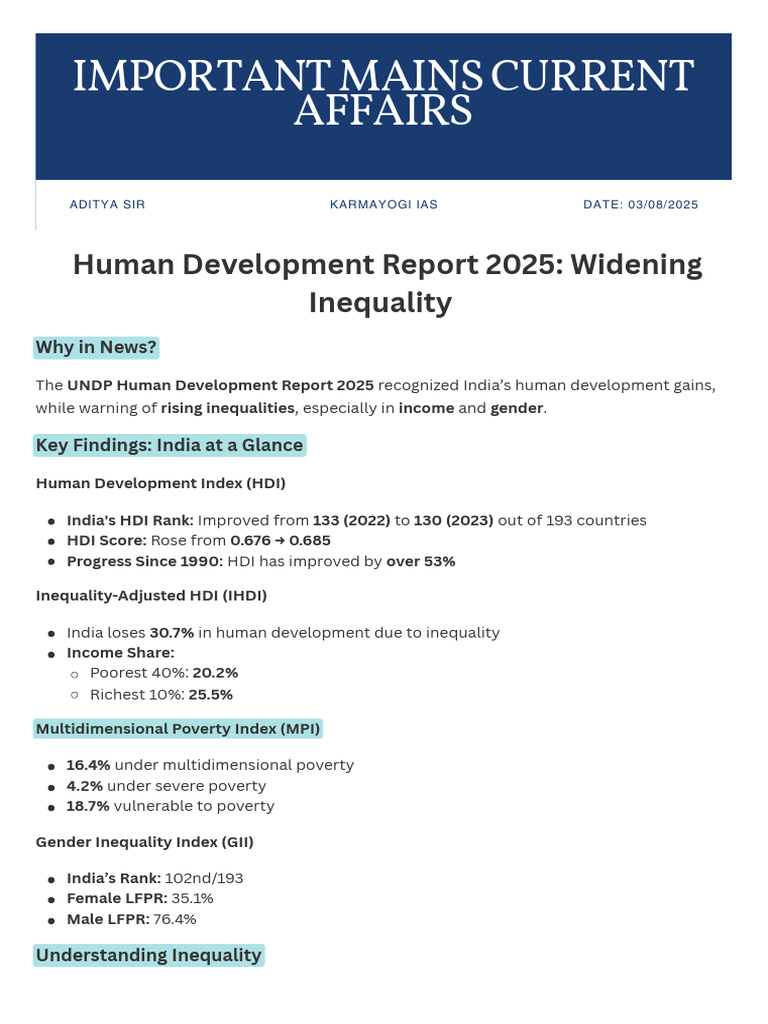Select the 'Why in News?' highlighted heading
The image size is (768, 1024).
tap(96, 347)
